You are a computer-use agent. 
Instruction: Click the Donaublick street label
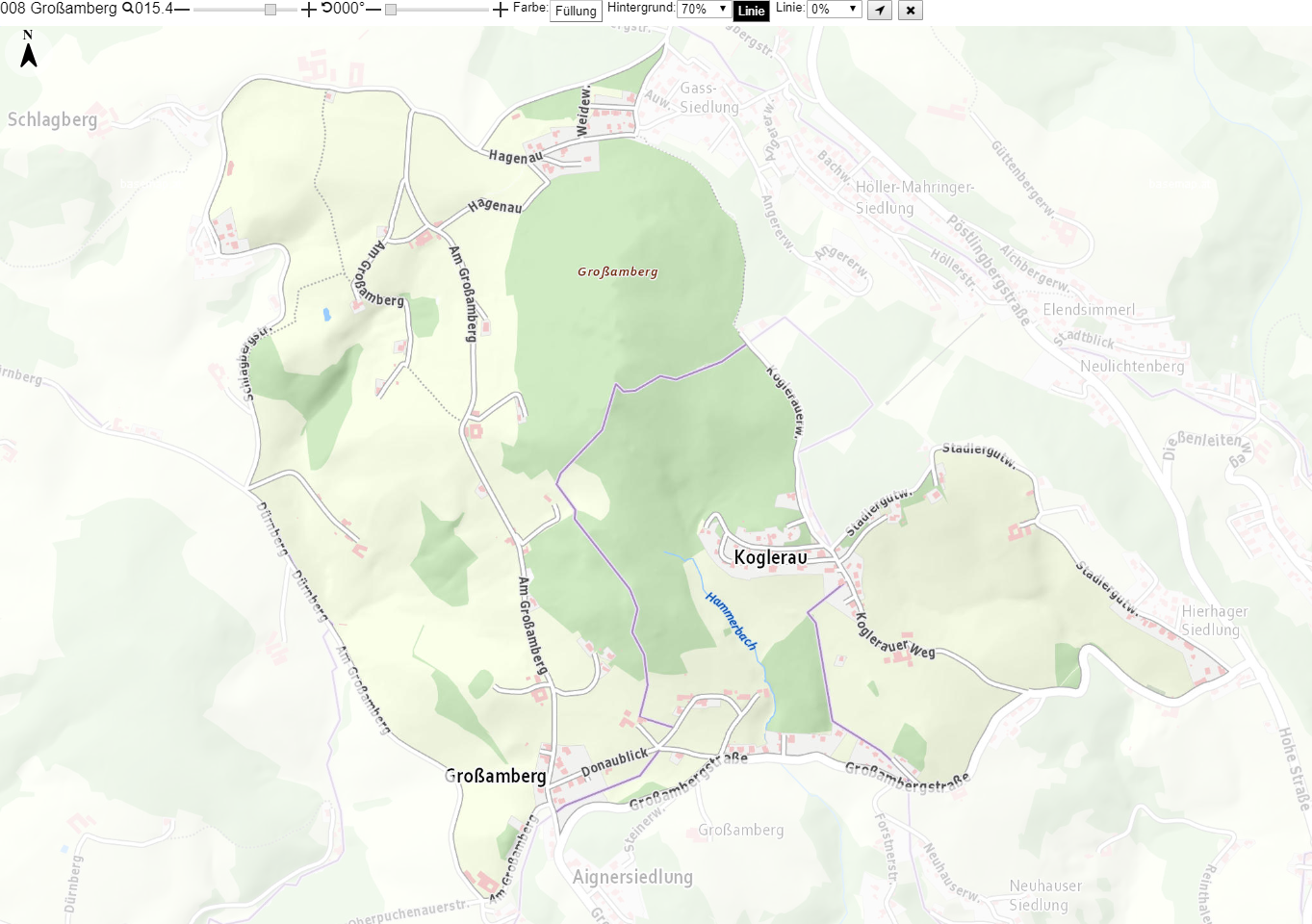615,762
